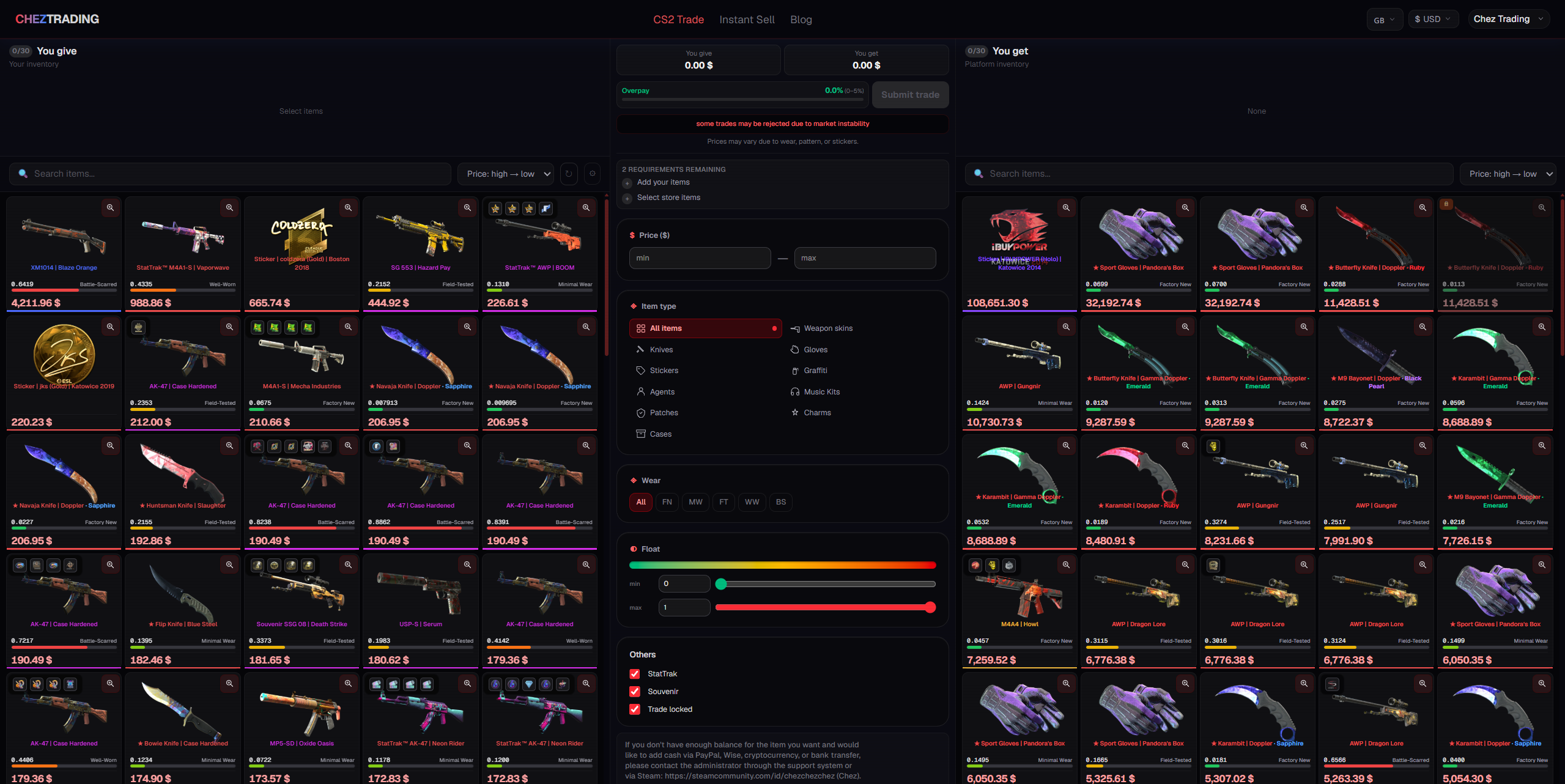Click Select store items requirement
The height and width of the screenshot is (784, 1565).
point(668,198)
